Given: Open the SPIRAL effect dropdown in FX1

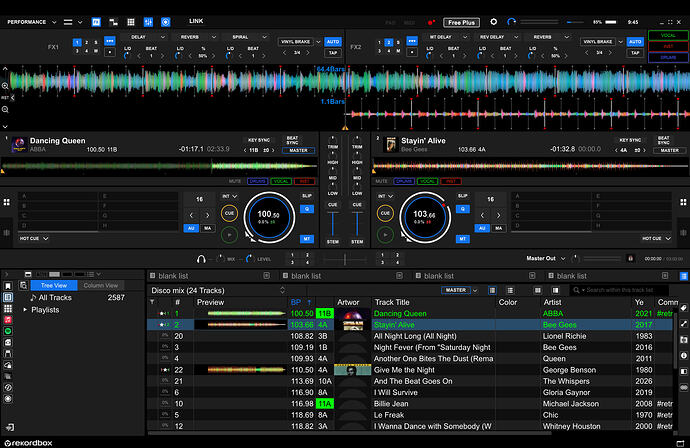Looking at the screenshot, I should click(x=246, y=37).
